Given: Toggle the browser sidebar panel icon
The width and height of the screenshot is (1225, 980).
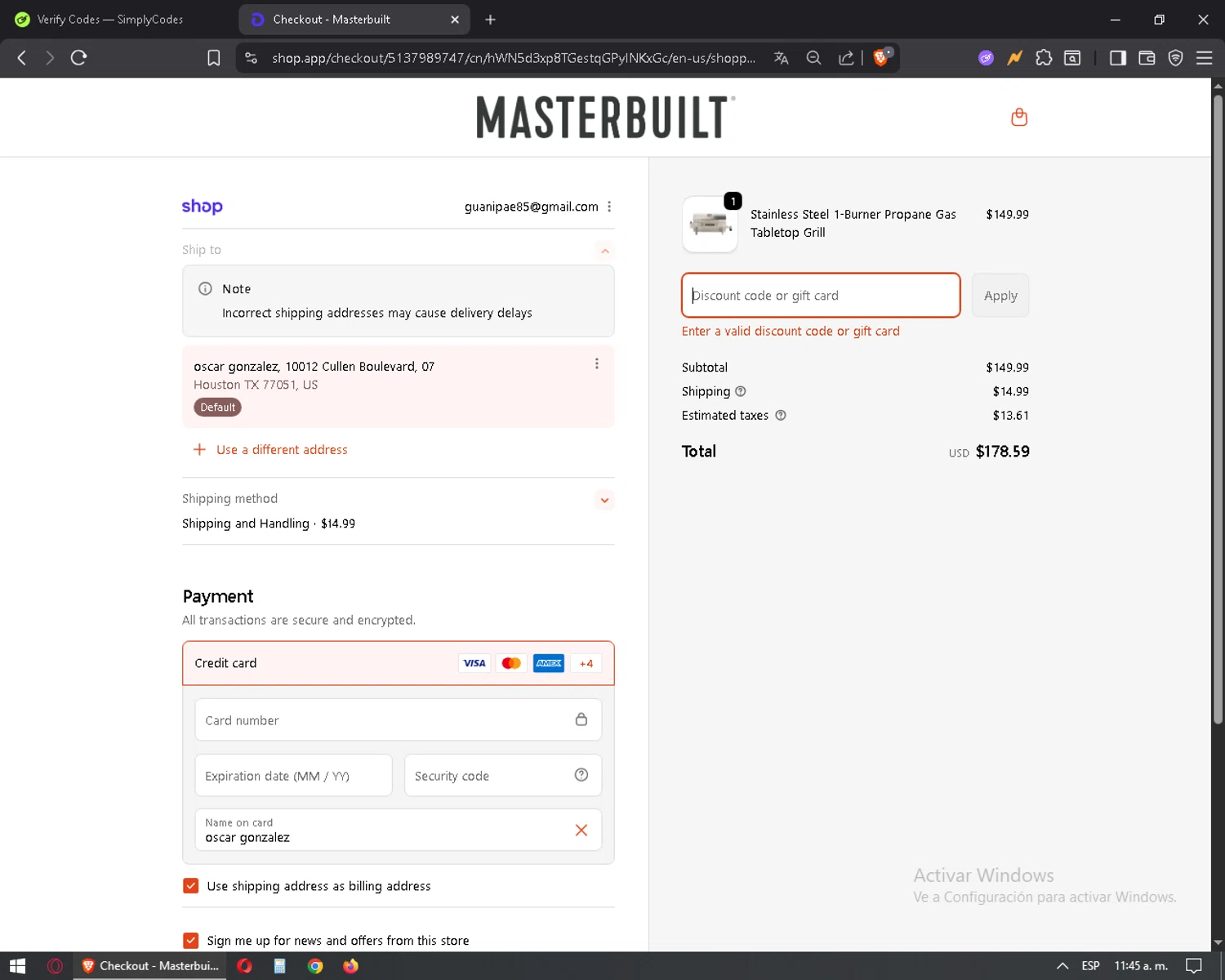Looking at the screenshot, I should 1118,58.
